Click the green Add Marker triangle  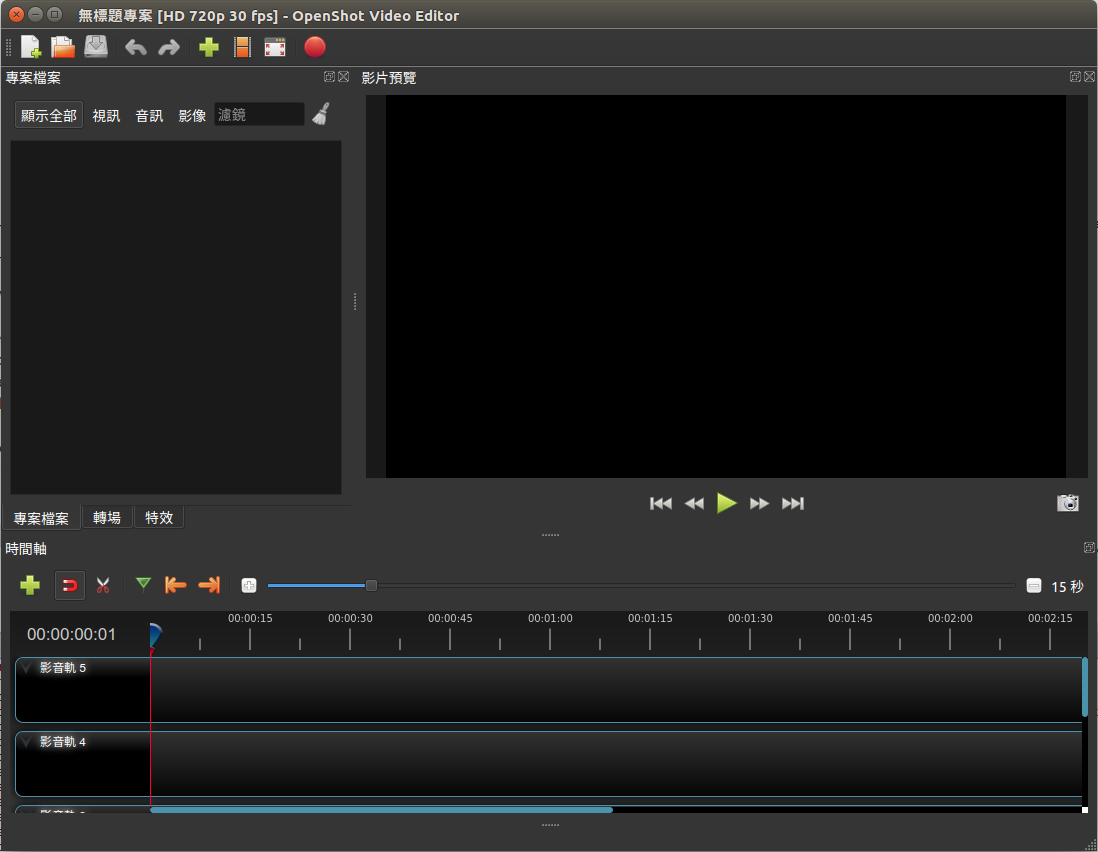[x=144, y=584]
